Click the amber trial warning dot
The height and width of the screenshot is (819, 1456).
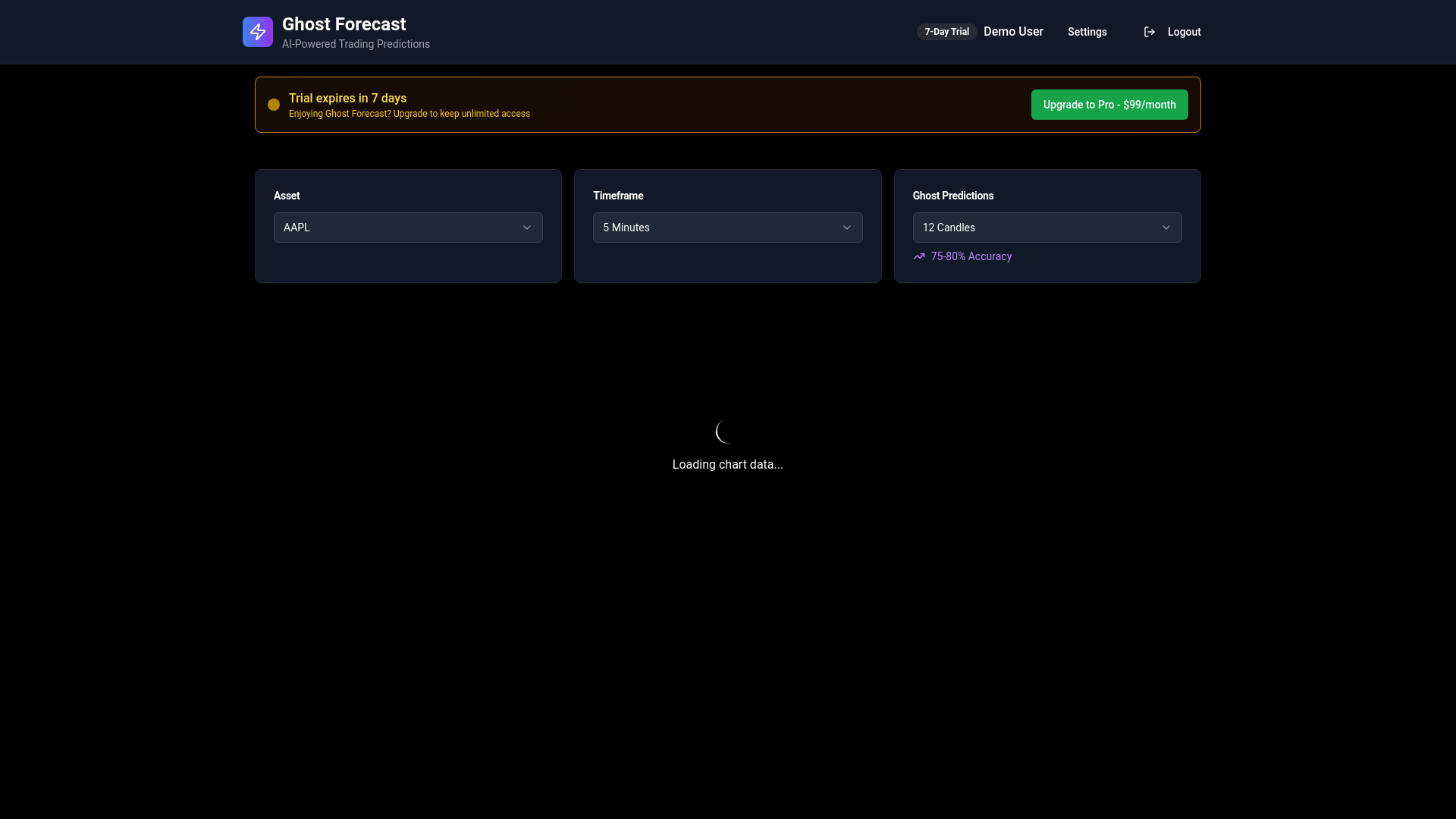point(274,105)
